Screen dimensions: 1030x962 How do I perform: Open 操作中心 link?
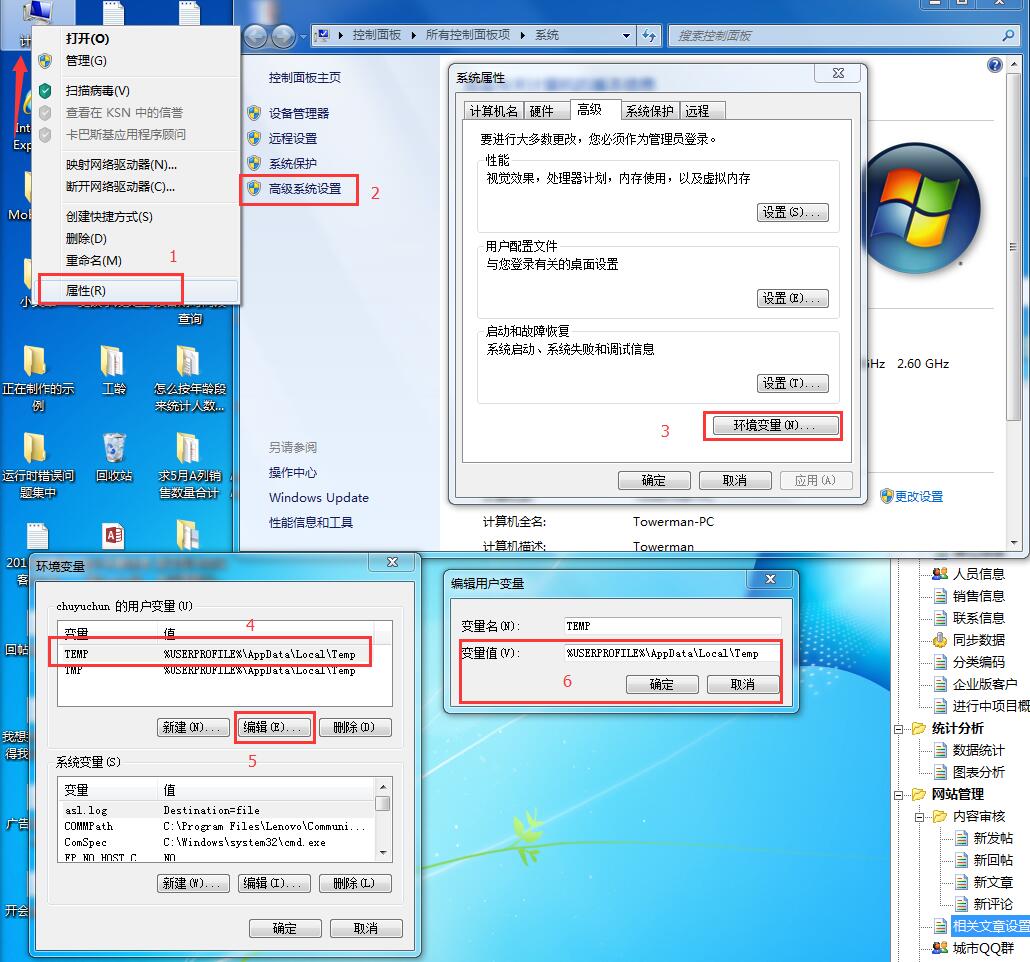click(293, 472)
